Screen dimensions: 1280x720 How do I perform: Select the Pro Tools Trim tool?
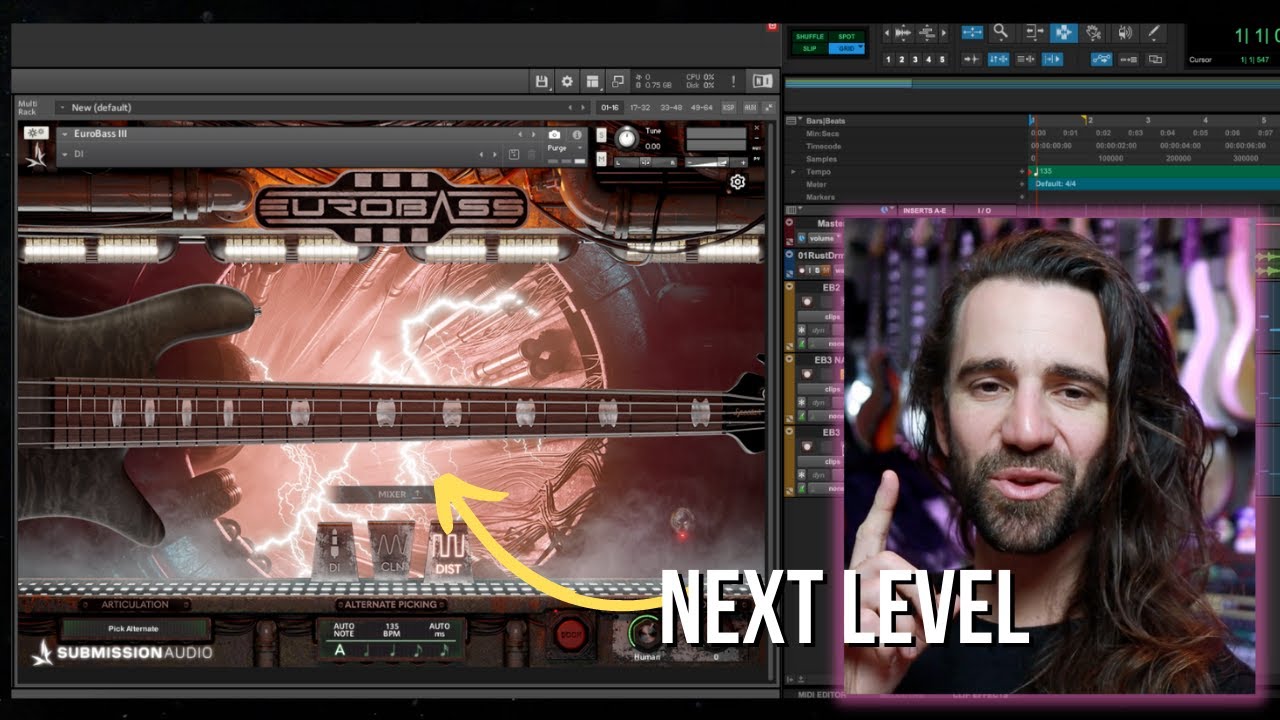1035,33
